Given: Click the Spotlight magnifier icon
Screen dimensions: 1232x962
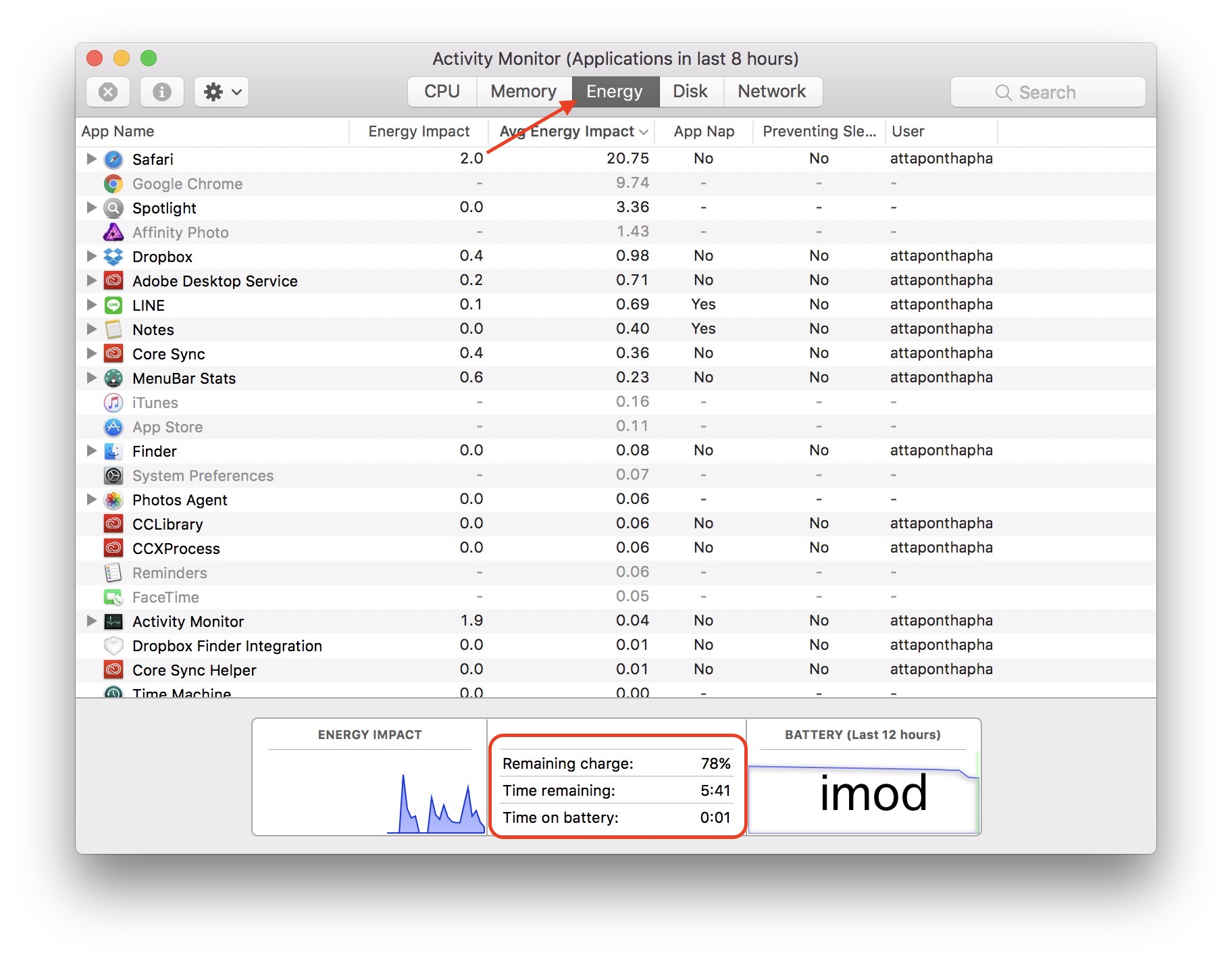Looking at the screenshot, I should pos(113,207).
